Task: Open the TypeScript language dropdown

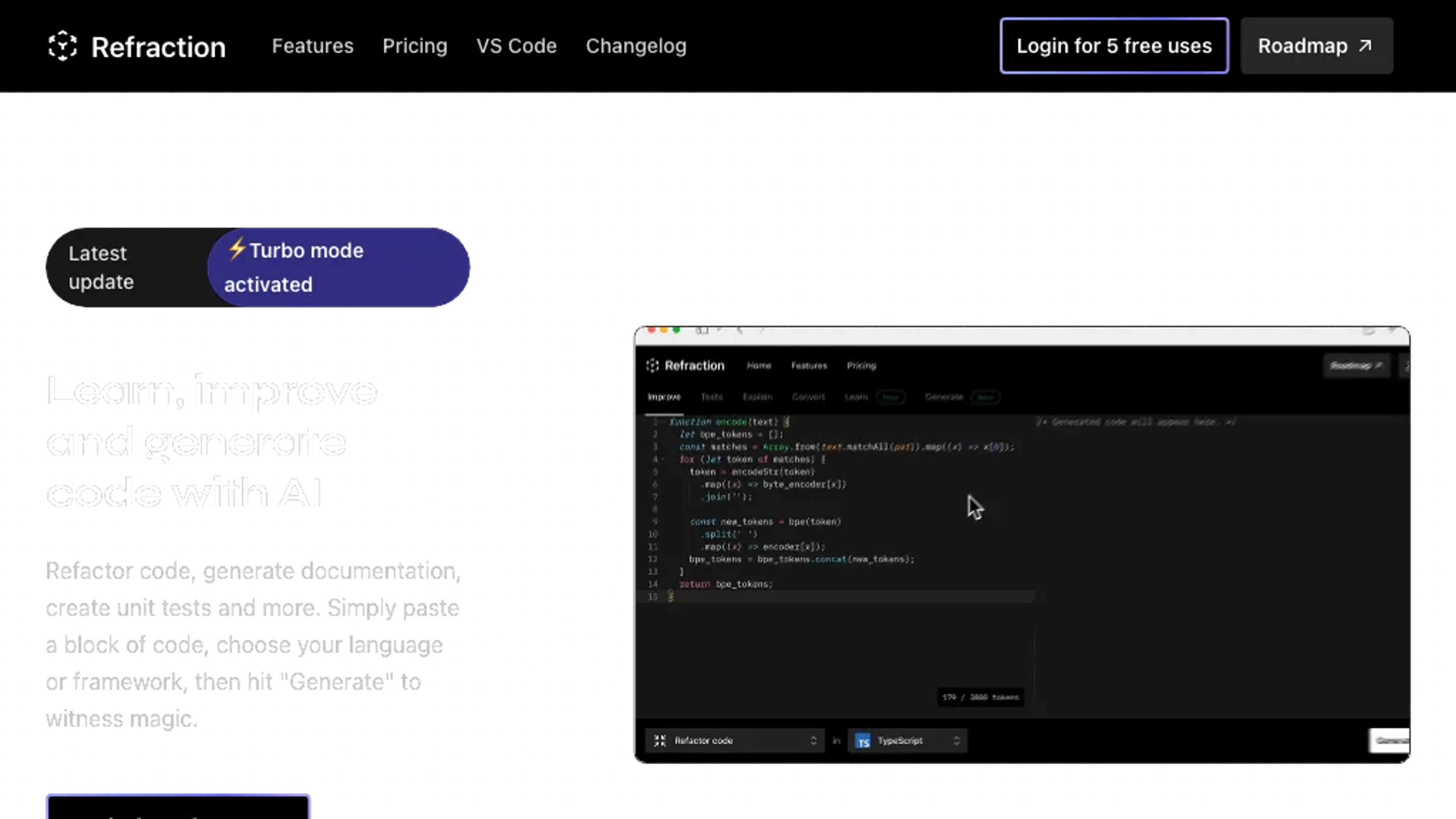Action: click(907, 741)
